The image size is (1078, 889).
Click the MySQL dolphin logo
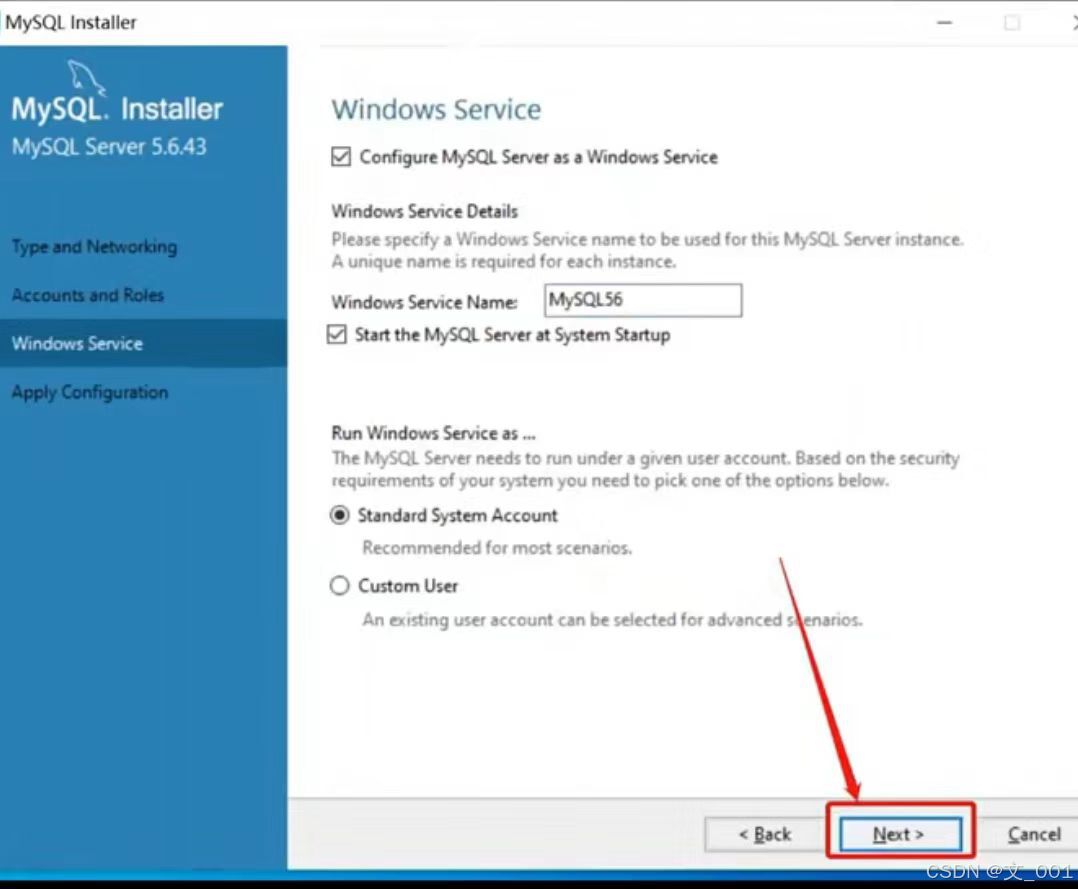(86, 77)
